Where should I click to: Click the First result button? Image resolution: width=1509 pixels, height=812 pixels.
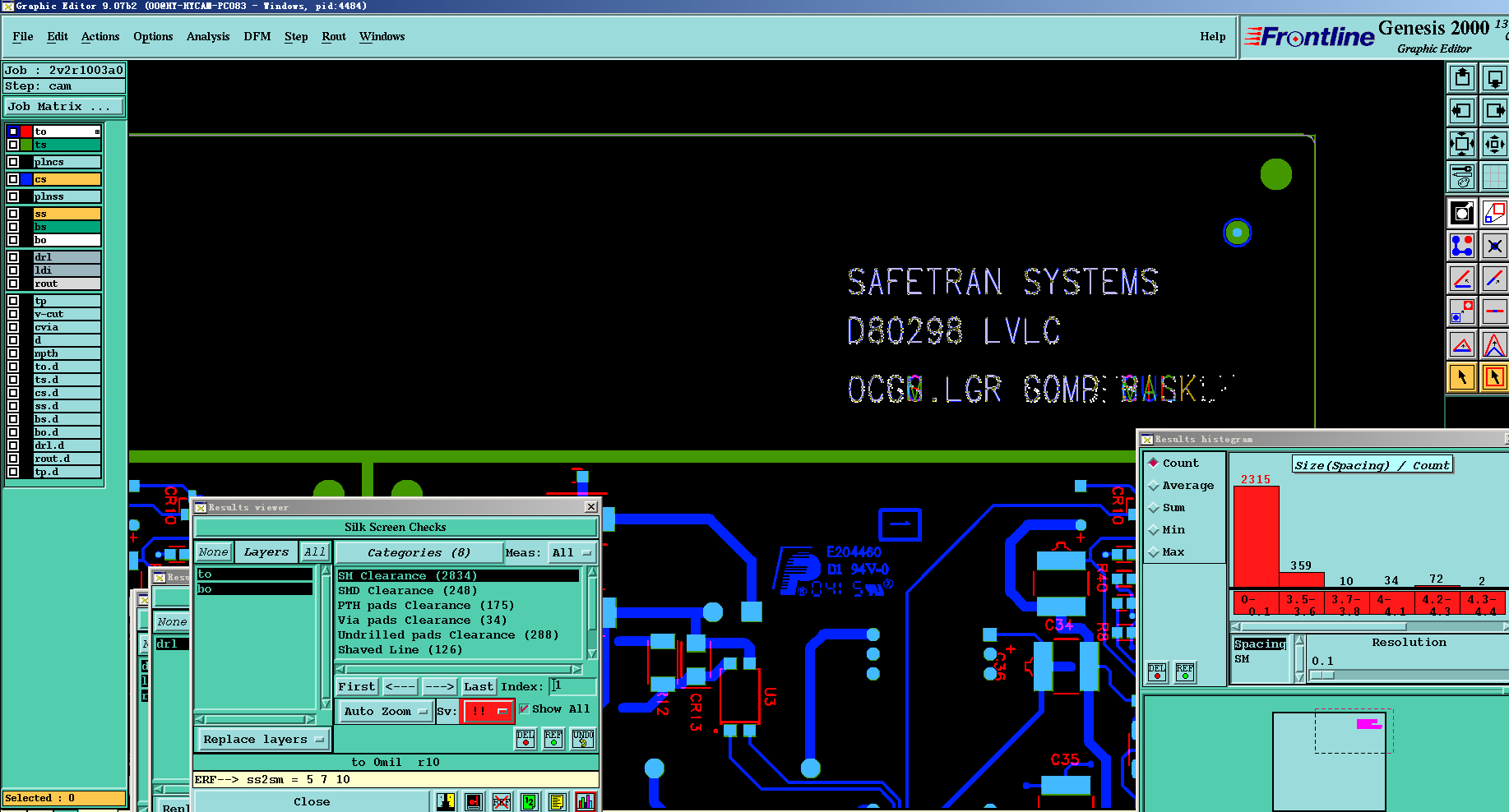tap(356, 686)
